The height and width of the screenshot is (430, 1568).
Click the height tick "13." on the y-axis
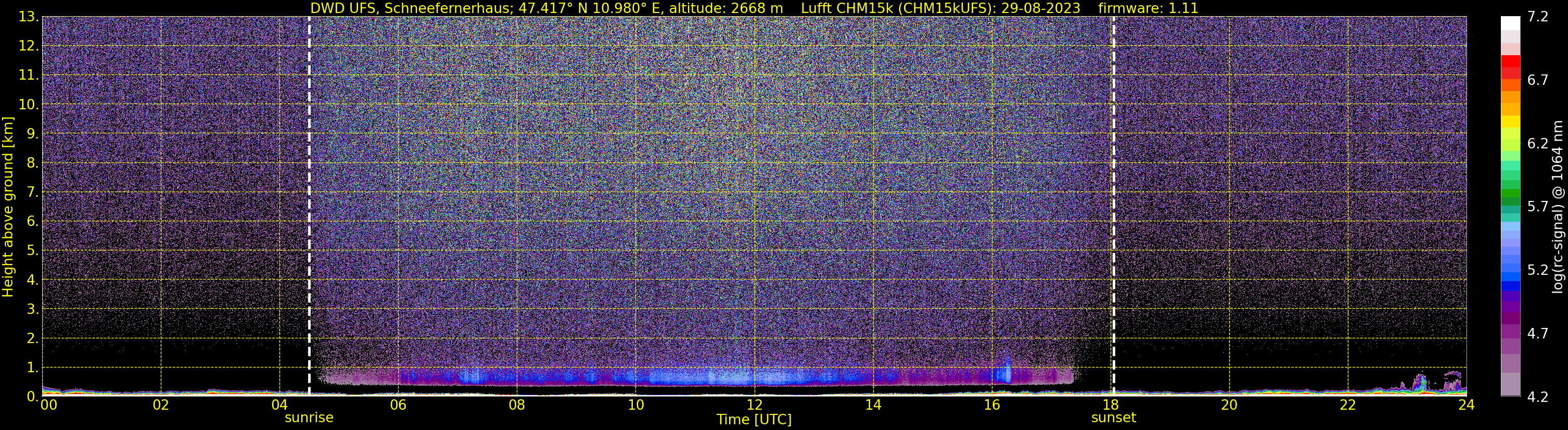coord(28,17)
